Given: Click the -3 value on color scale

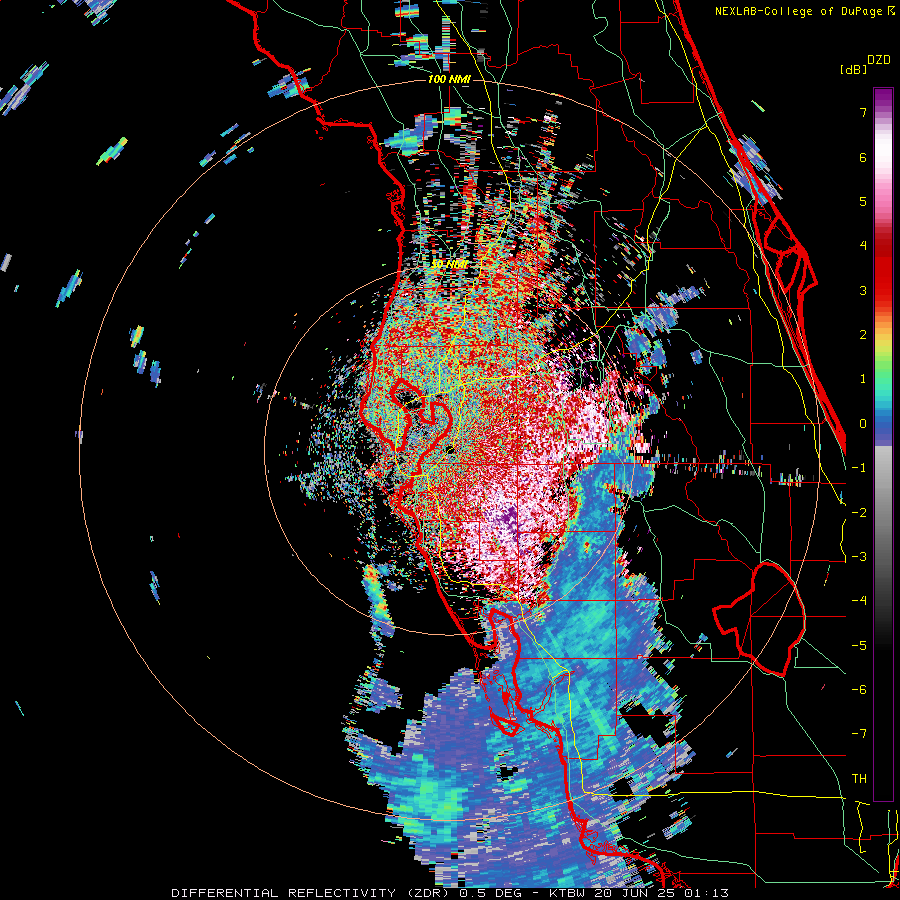Looking at the screenshot, I should coord(859,557).
